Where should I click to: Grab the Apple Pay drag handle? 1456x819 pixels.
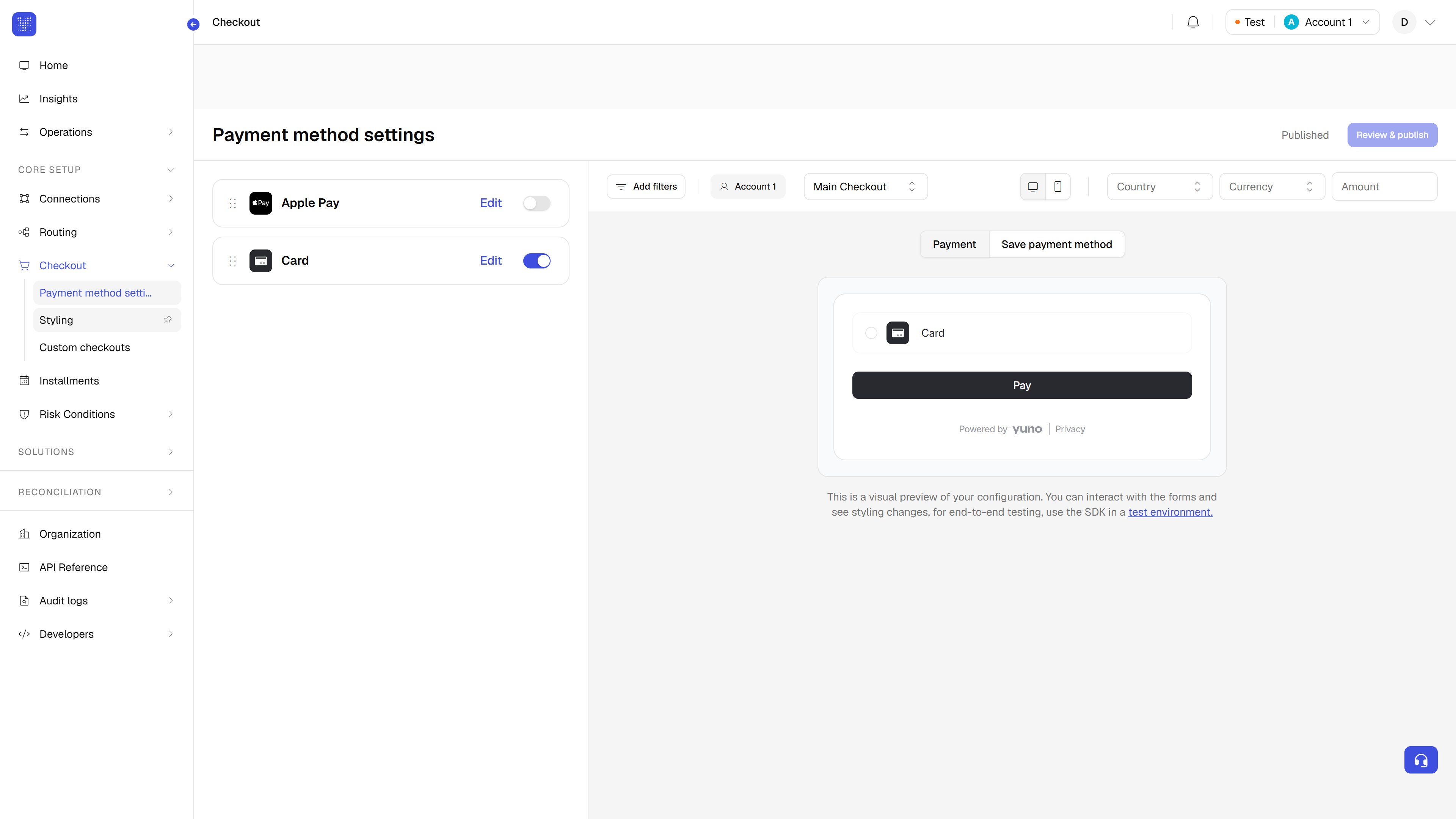pos(233,204)
